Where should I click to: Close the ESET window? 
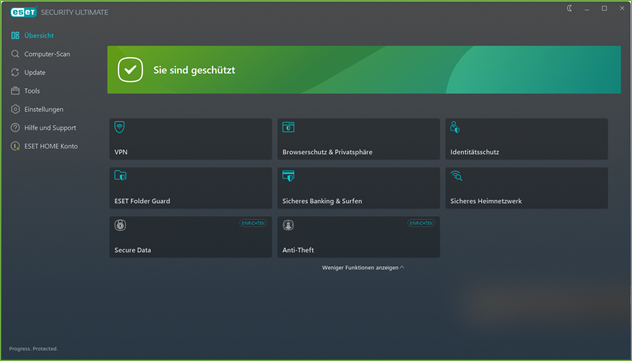coord(622,8)
